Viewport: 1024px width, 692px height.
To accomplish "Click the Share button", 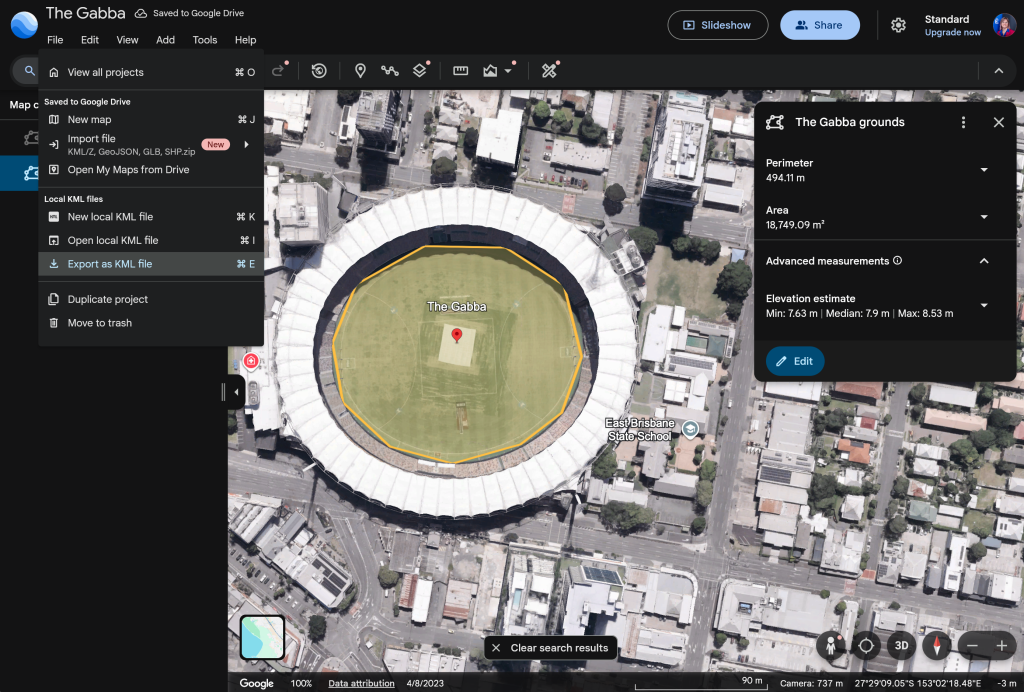I will coord(819,25).
